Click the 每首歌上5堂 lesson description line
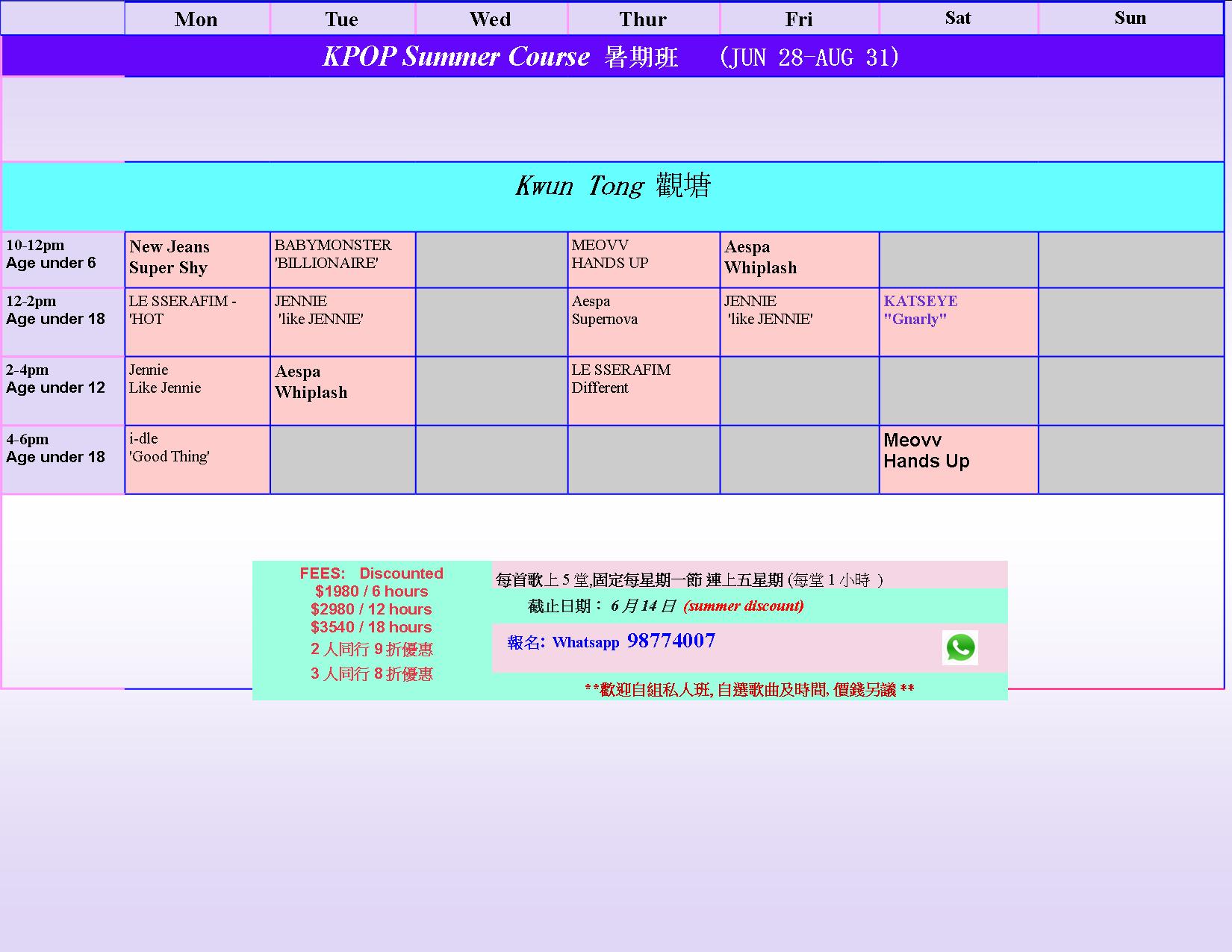Screen dimensions: 1232x952 (689, 580)
